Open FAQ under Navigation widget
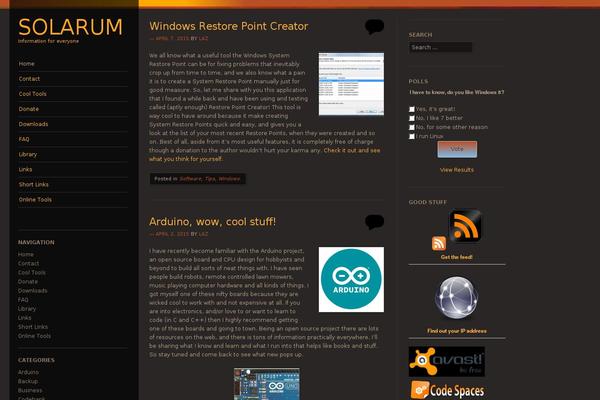Image resolution: width=600 pixels, height=400 pixels. 23,300
